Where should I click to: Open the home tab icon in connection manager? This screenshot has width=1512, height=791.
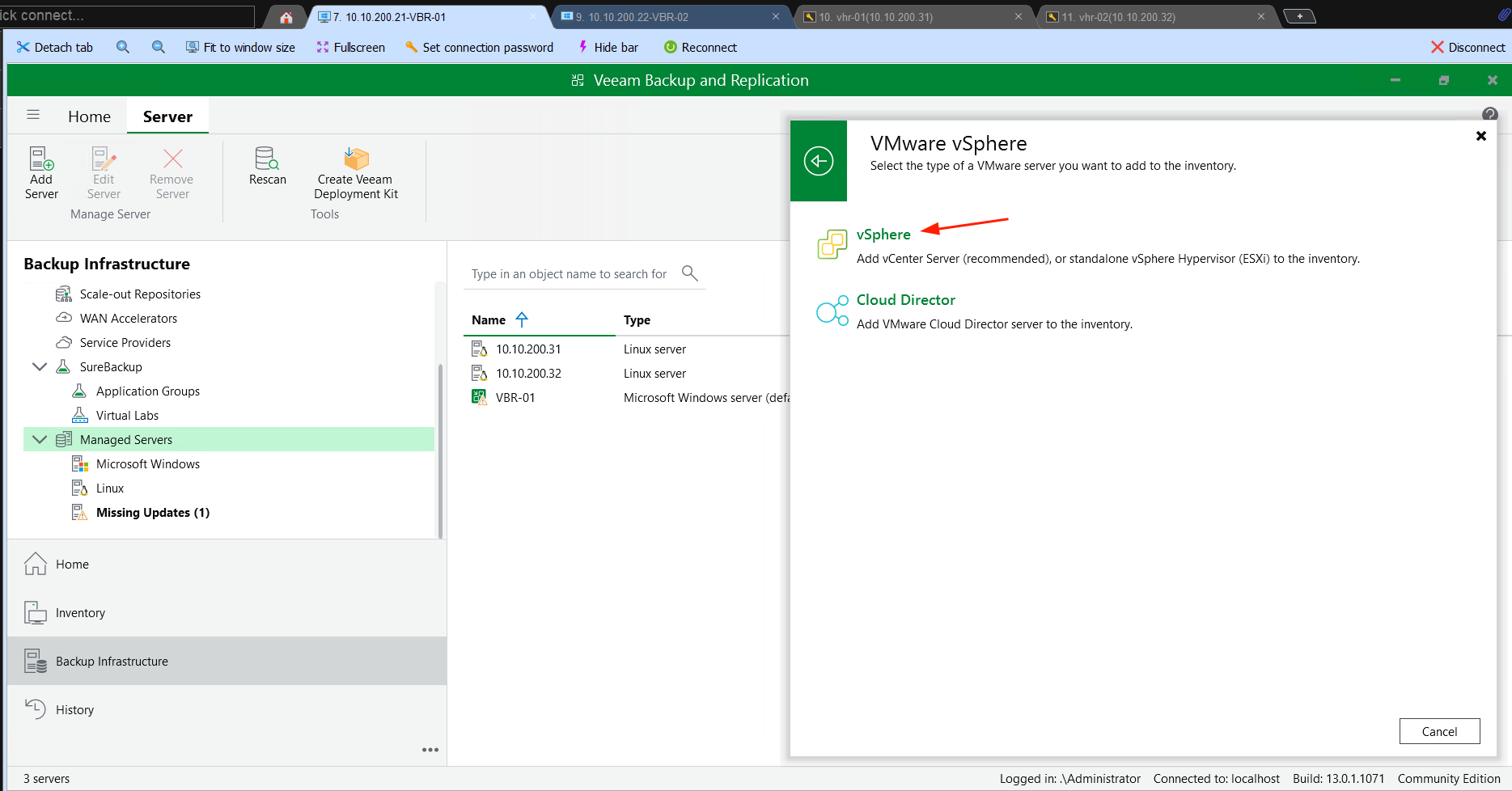click(x=286, y=17)
